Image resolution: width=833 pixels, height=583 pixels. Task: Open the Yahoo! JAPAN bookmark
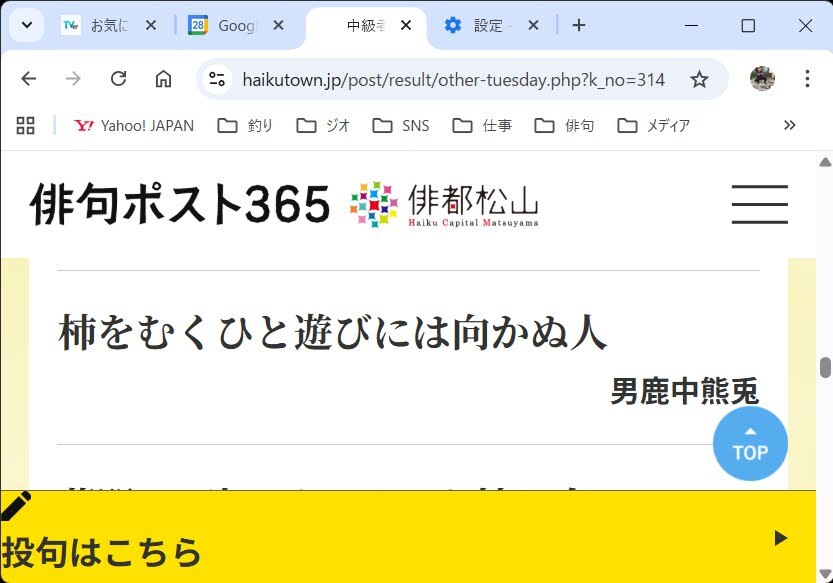tap(134, 125)
